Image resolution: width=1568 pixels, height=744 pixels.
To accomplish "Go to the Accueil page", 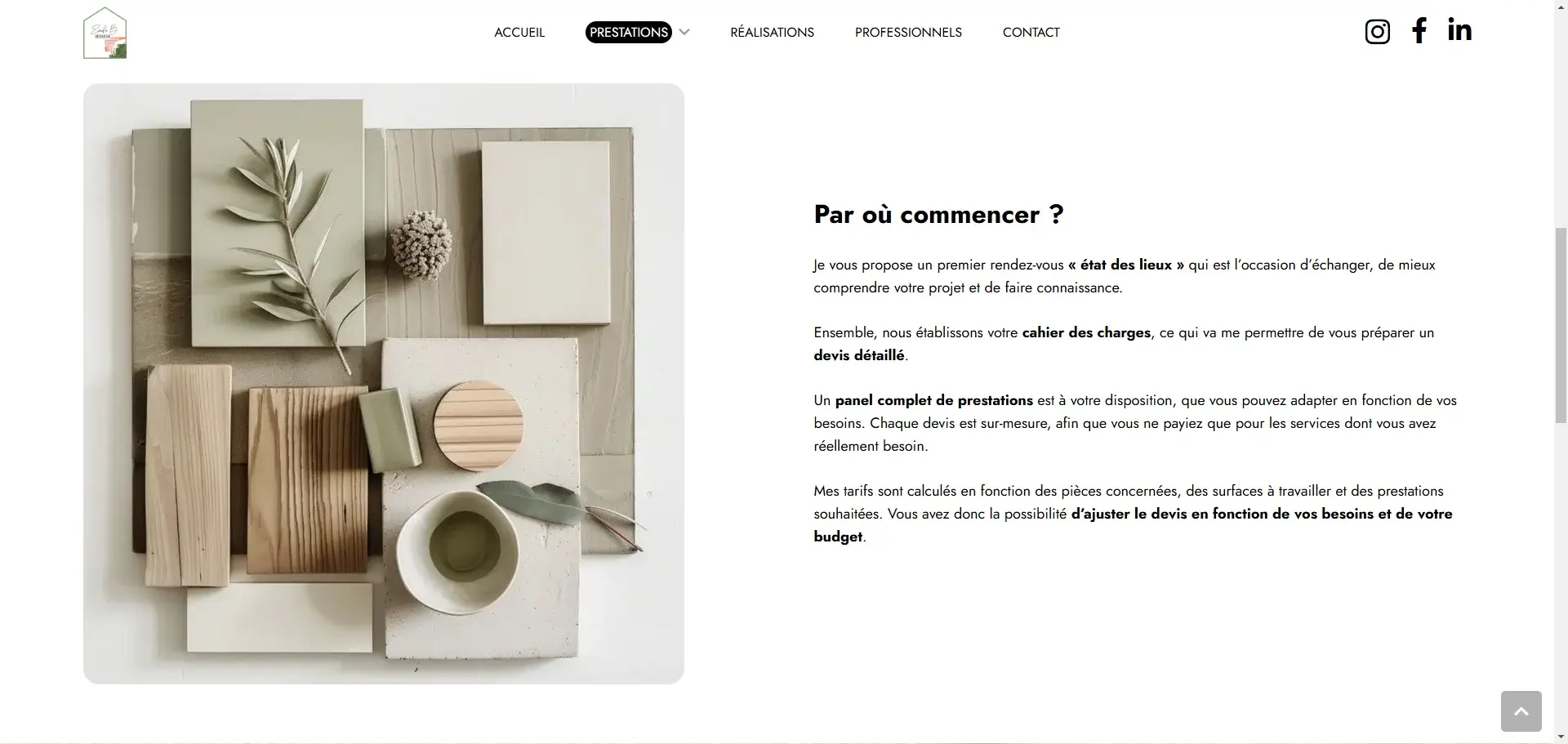I will click(519, 33).
